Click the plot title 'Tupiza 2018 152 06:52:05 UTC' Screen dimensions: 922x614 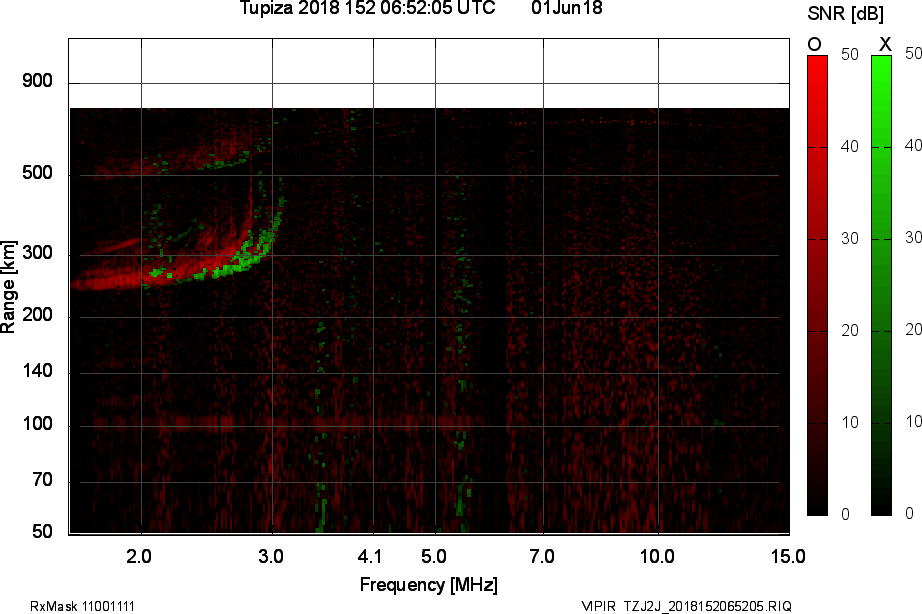coord(368,8)
